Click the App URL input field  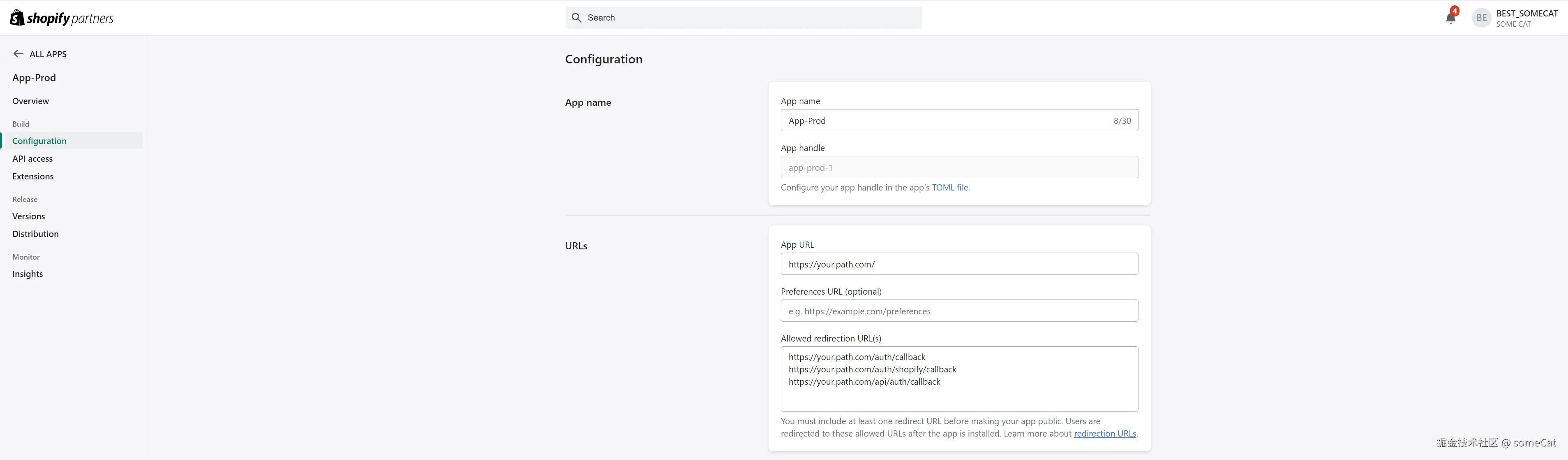[x=959, y=265]
